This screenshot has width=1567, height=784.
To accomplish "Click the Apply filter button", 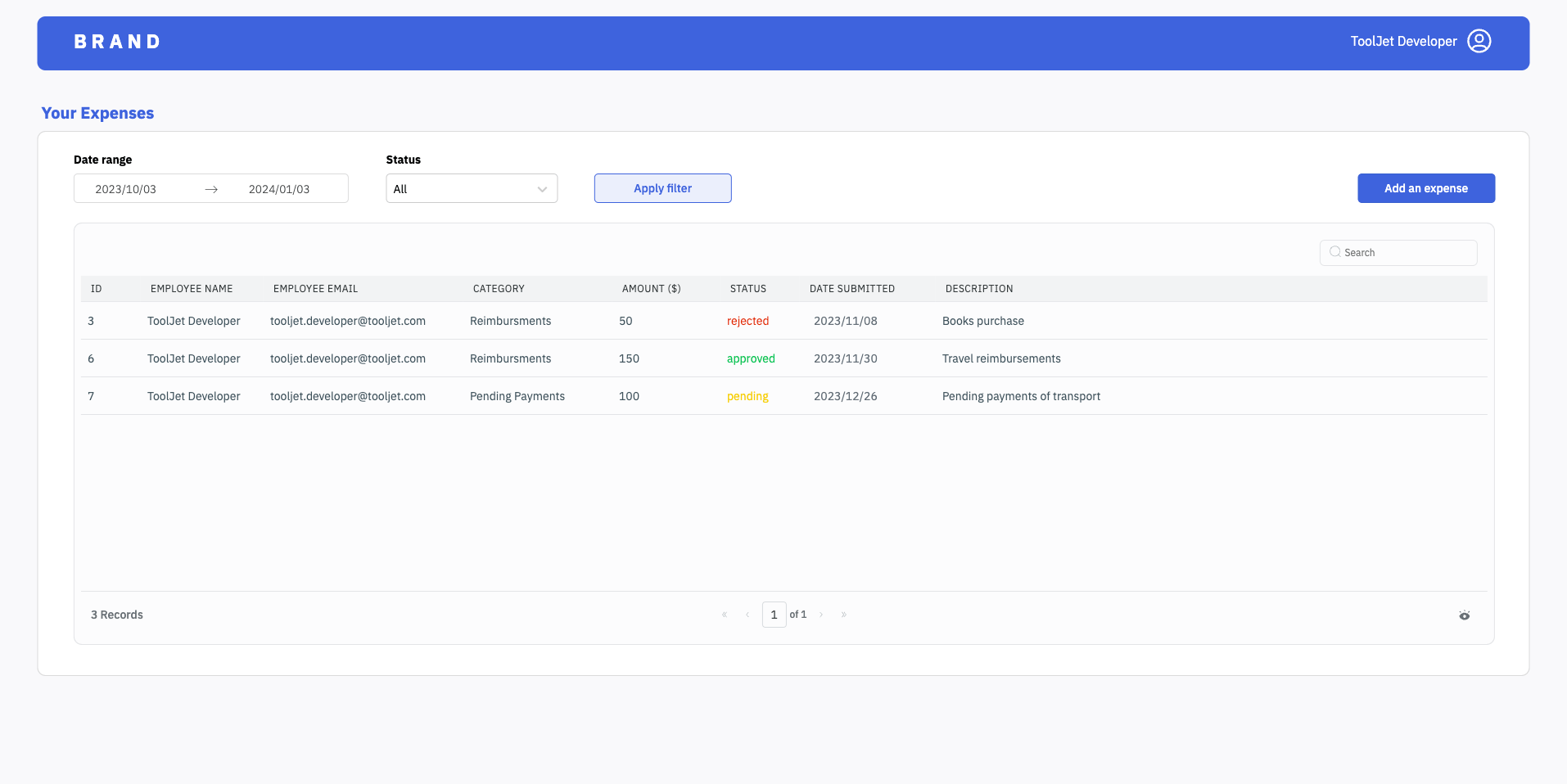I will point(662,188).
